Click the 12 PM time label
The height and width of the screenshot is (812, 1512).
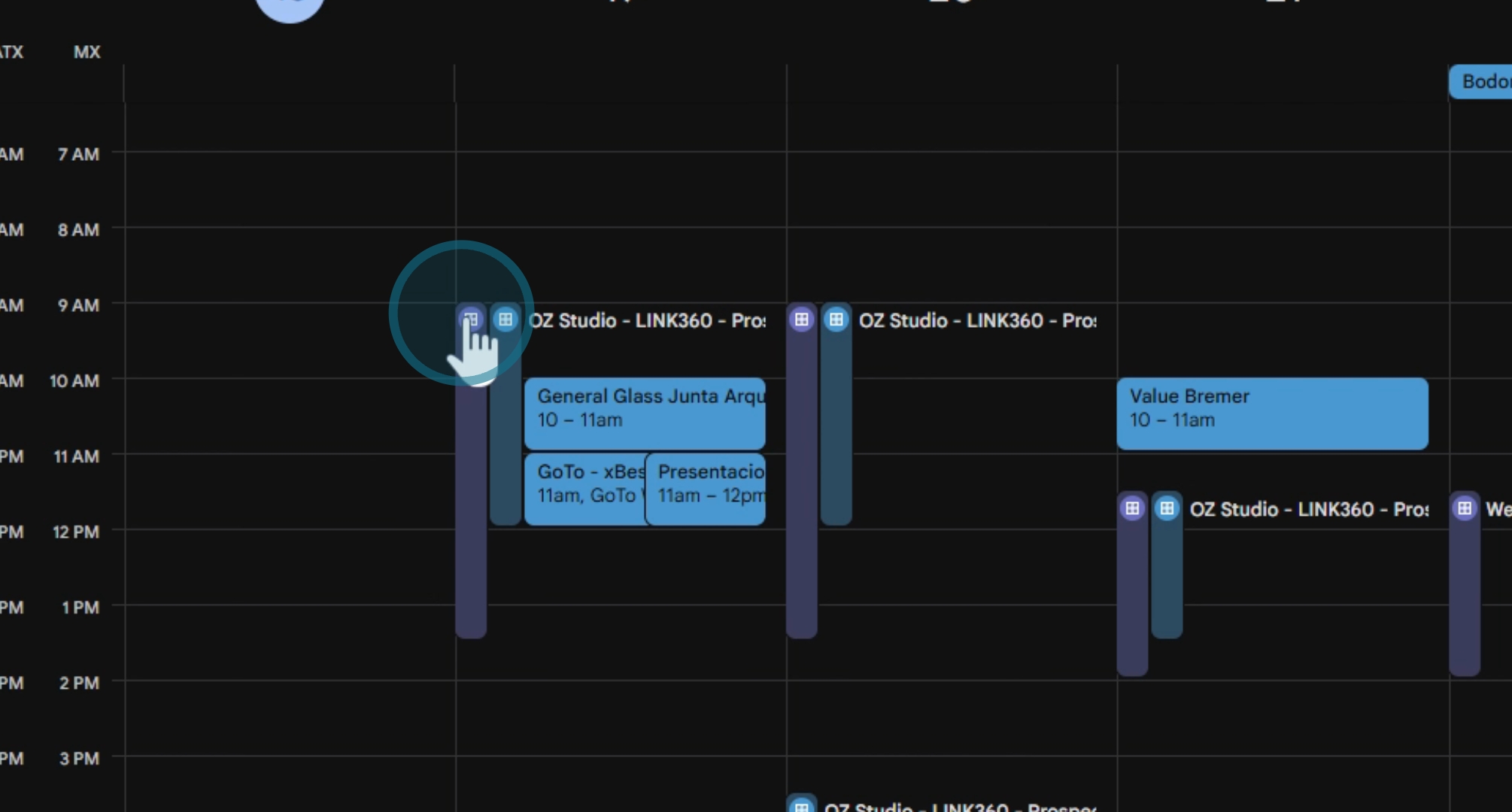(75, 532)
